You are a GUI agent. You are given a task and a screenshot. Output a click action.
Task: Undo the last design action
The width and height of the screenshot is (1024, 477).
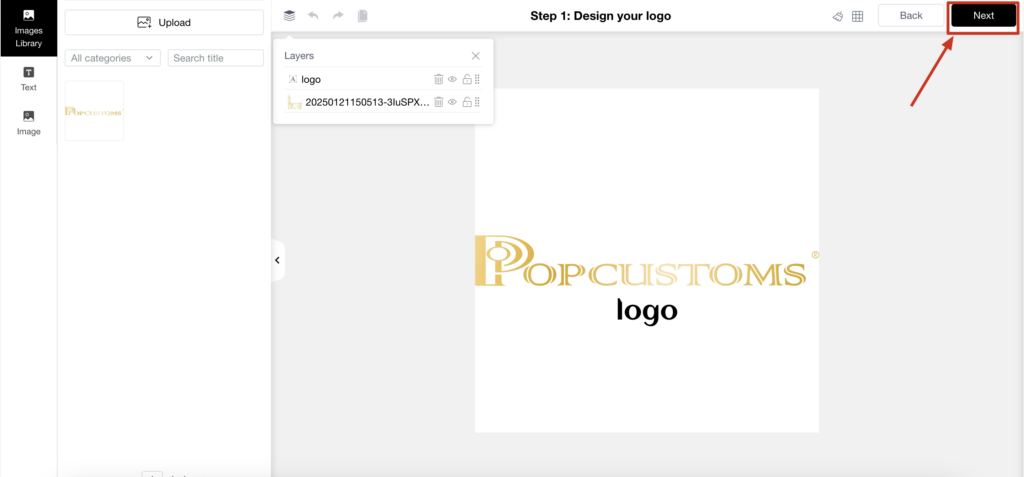313,16
